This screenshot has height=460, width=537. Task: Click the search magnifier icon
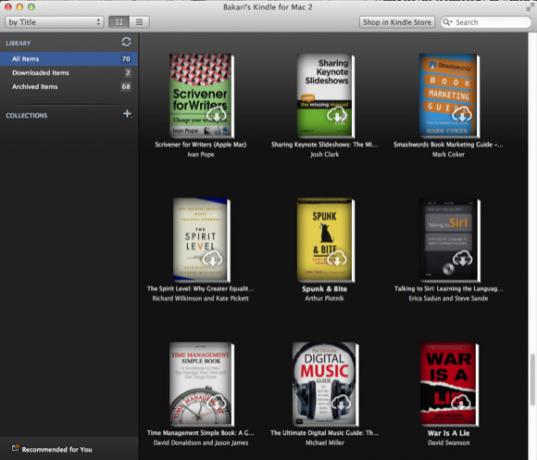click(x=447, y=22)
